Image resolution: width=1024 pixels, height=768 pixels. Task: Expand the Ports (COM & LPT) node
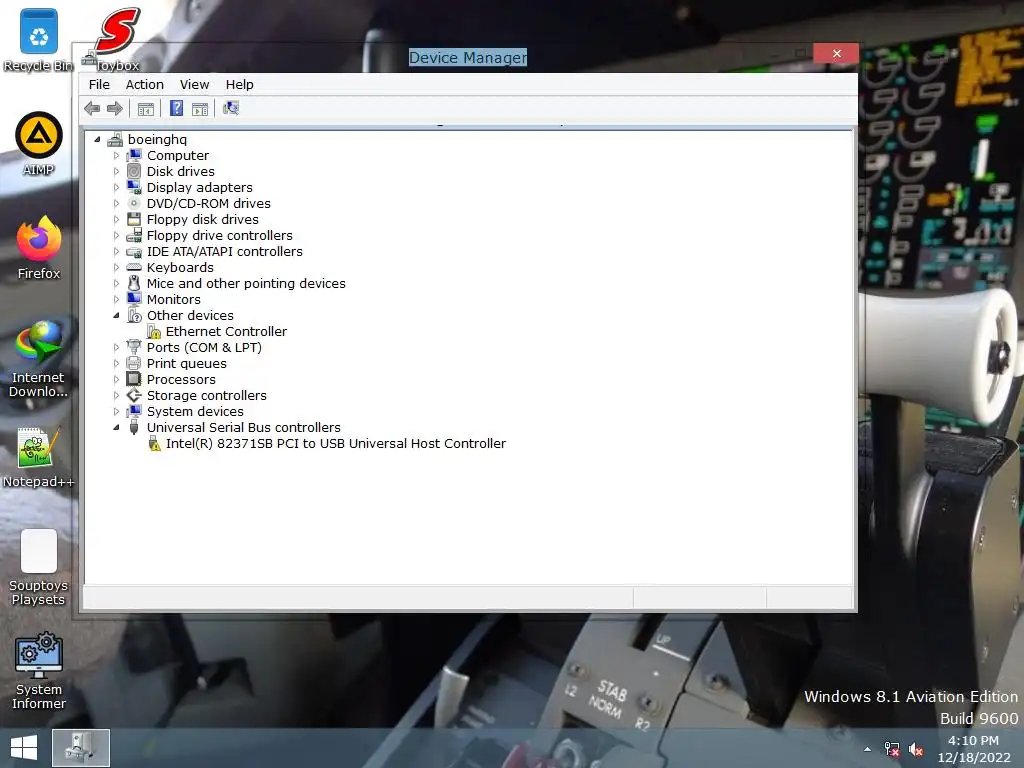[116, 347]
